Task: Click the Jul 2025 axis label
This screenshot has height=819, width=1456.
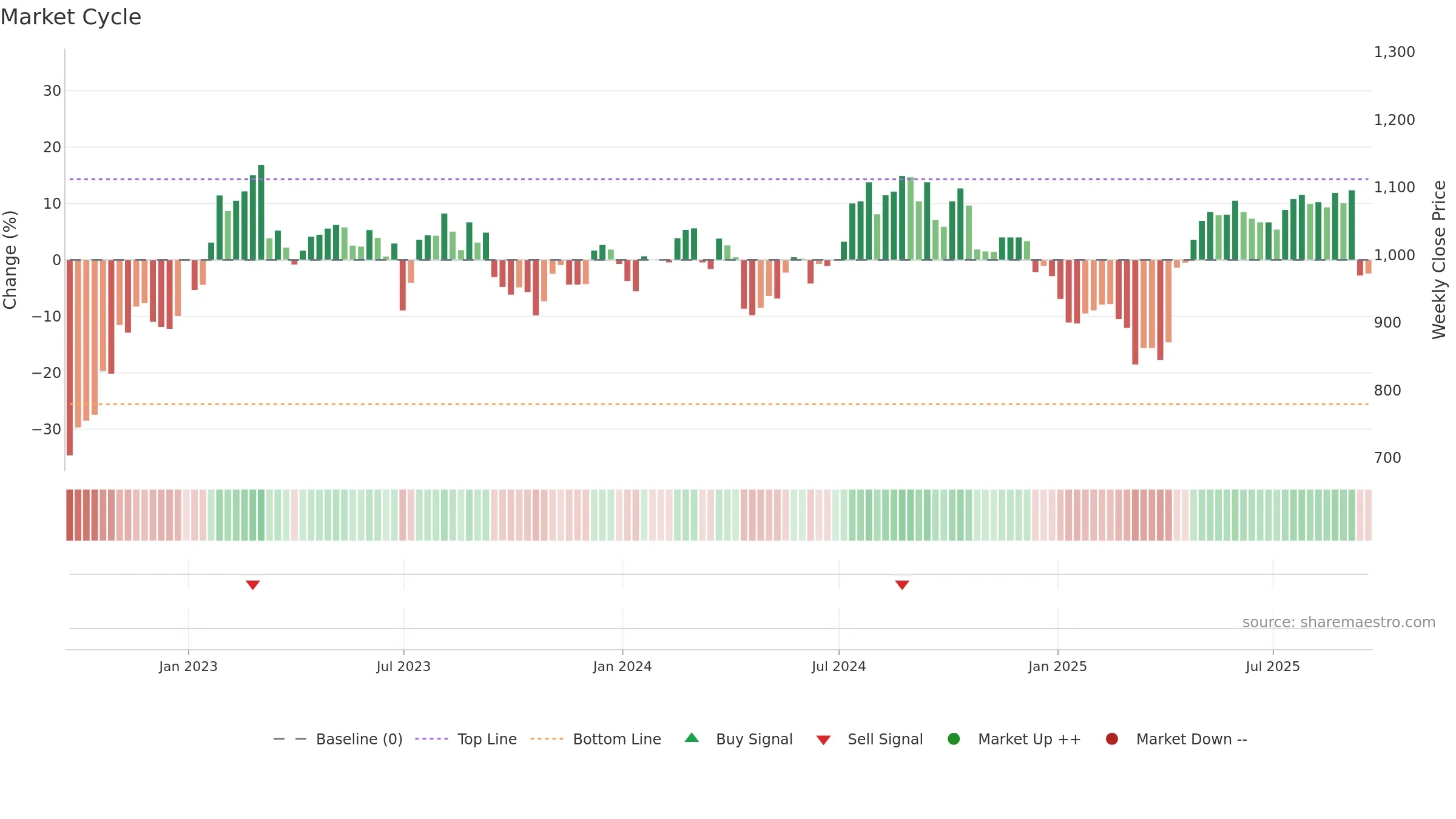Action: pos(1273,667)
